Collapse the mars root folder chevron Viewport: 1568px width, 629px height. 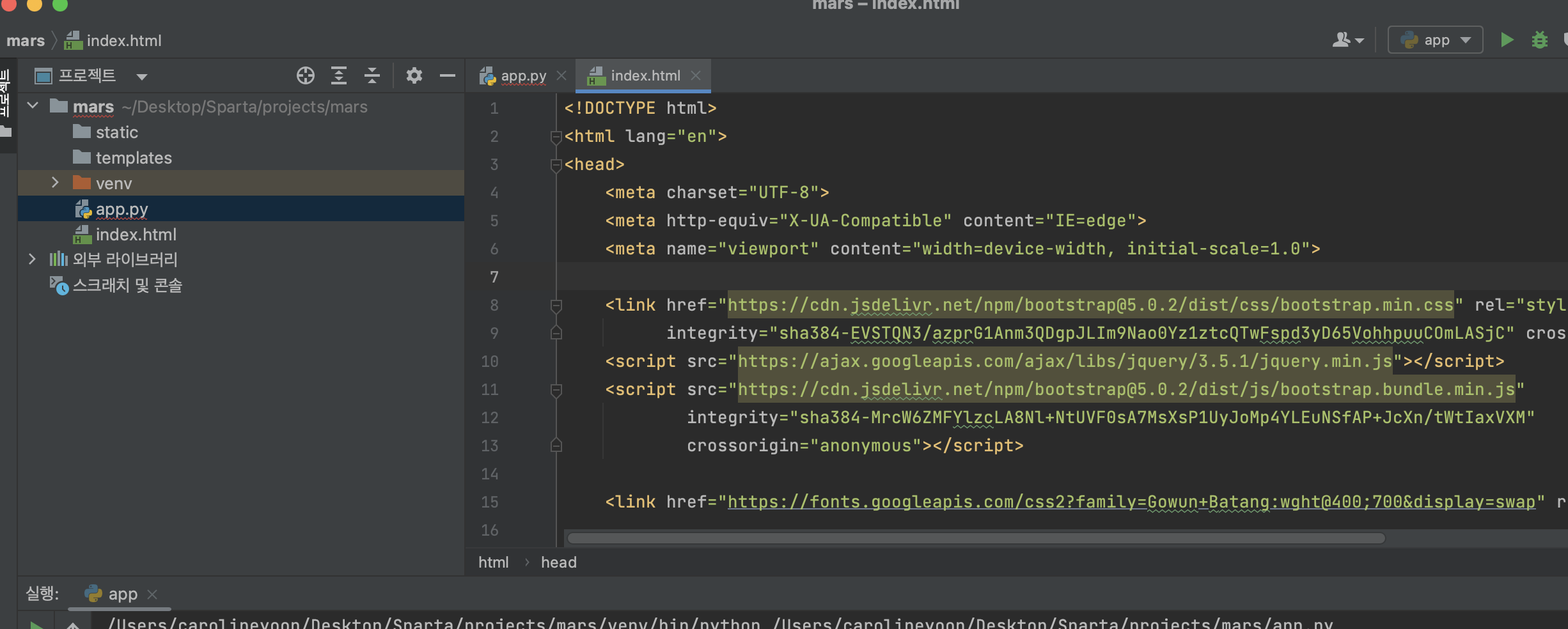tap(33, 105)
